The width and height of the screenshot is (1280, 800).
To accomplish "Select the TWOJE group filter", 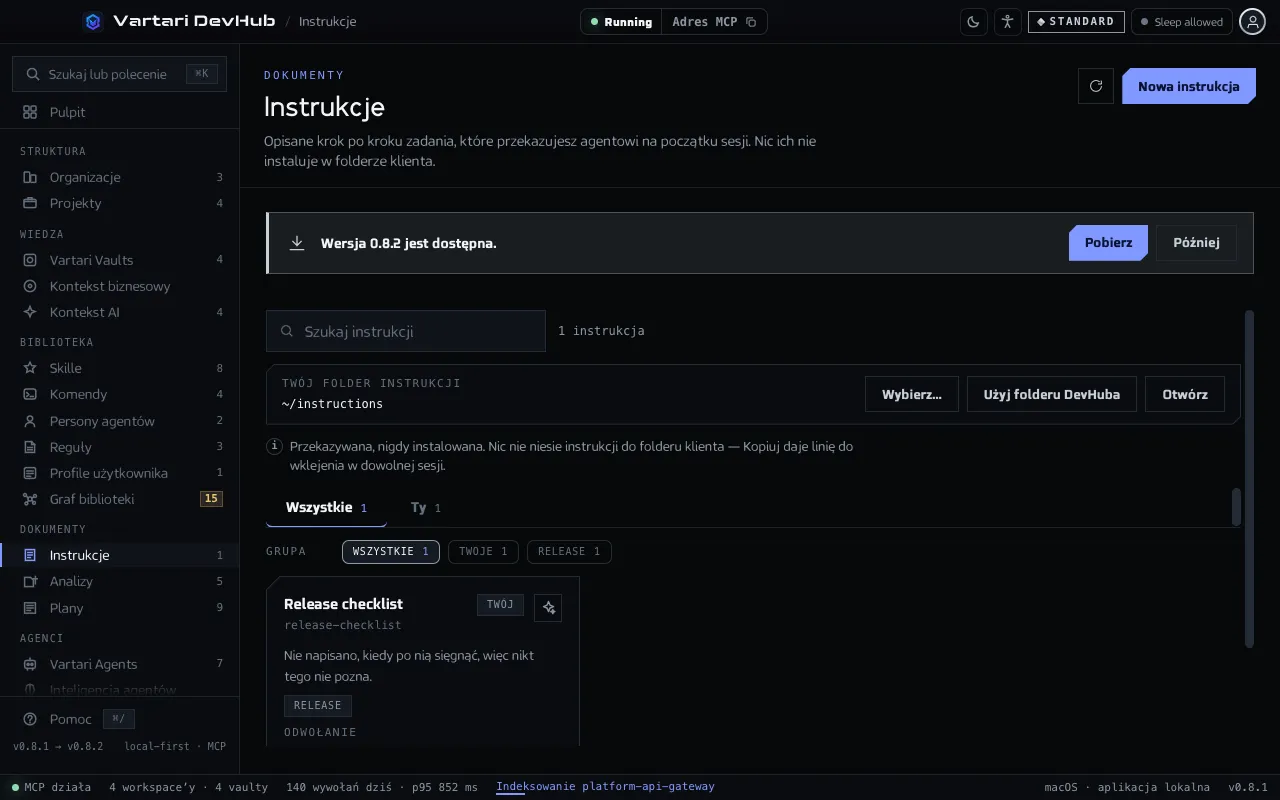I will tap(483, 552).
